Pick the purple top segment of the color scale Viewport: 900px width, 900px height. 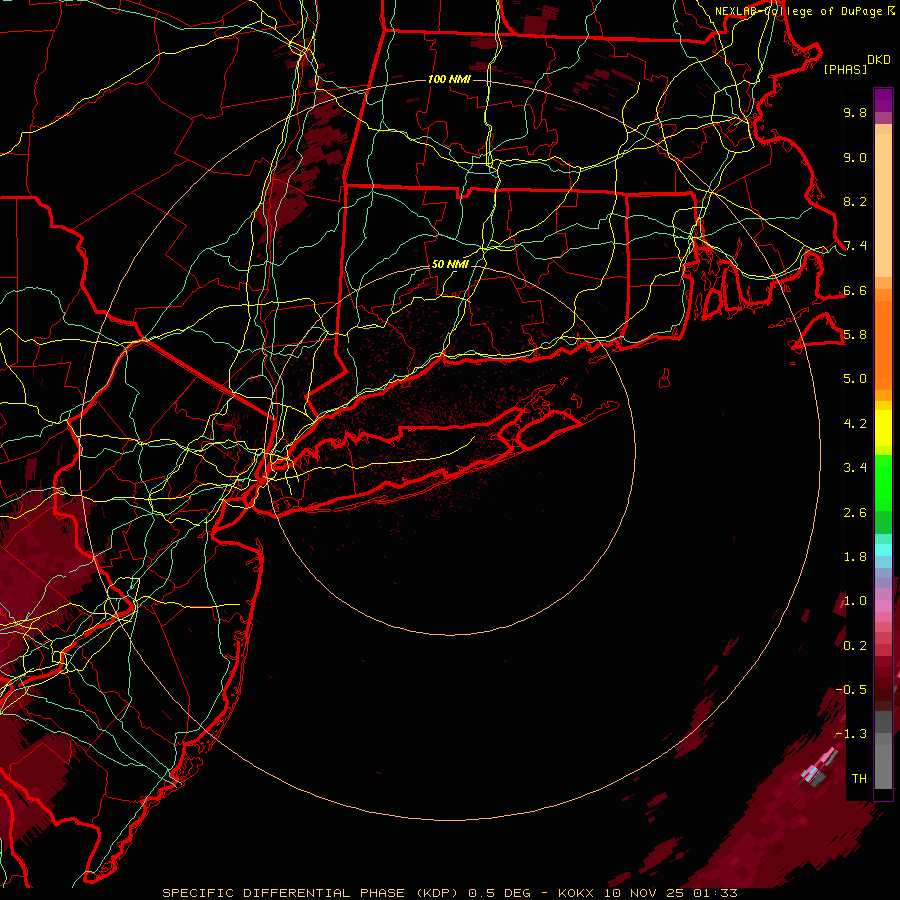[883, 100]
